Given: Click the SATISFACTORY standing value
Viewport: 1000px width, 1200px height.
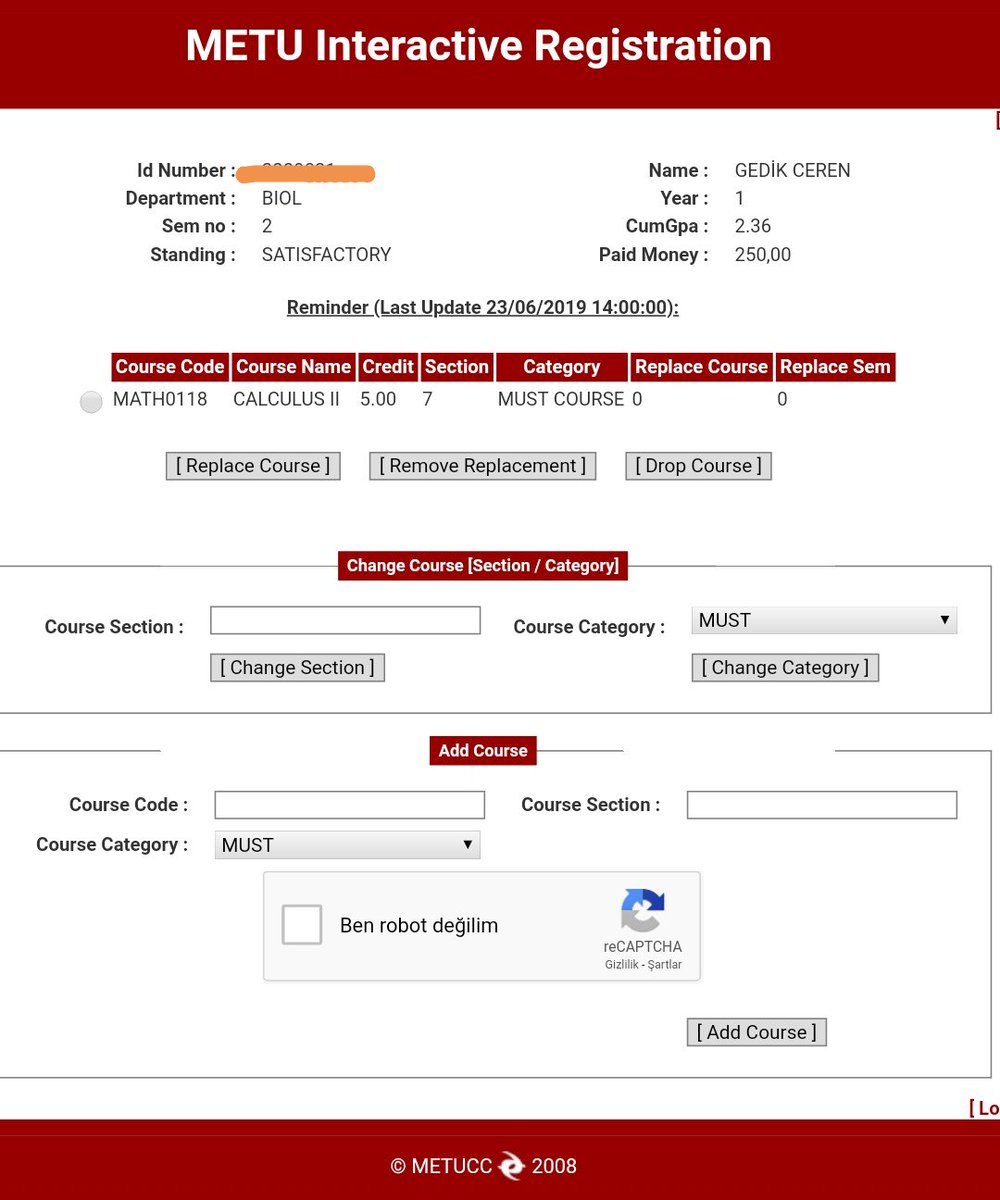Looking at the screenshot, I should [x=327, y=254].
